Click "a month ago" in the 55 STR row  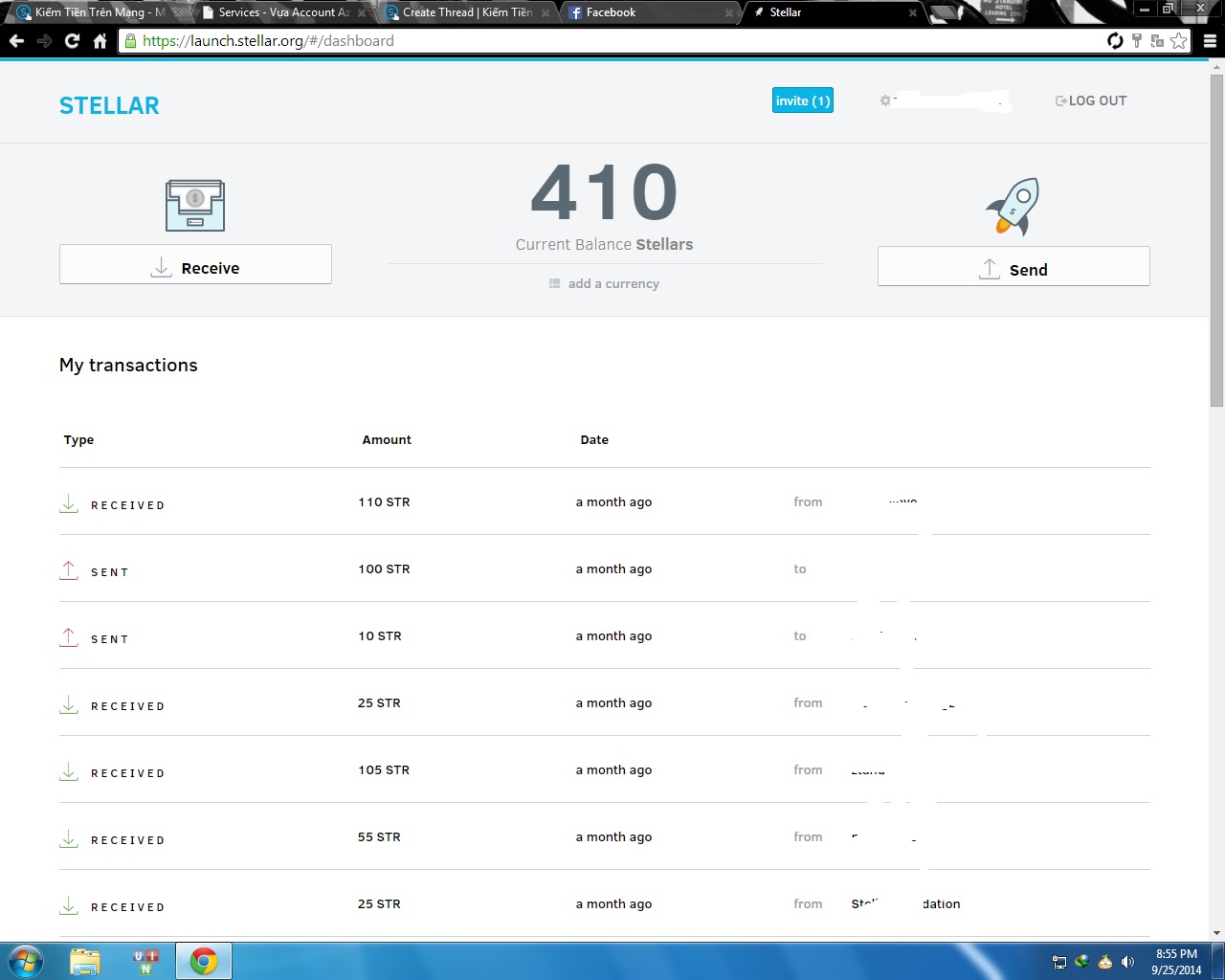click(x=613, y=837)
